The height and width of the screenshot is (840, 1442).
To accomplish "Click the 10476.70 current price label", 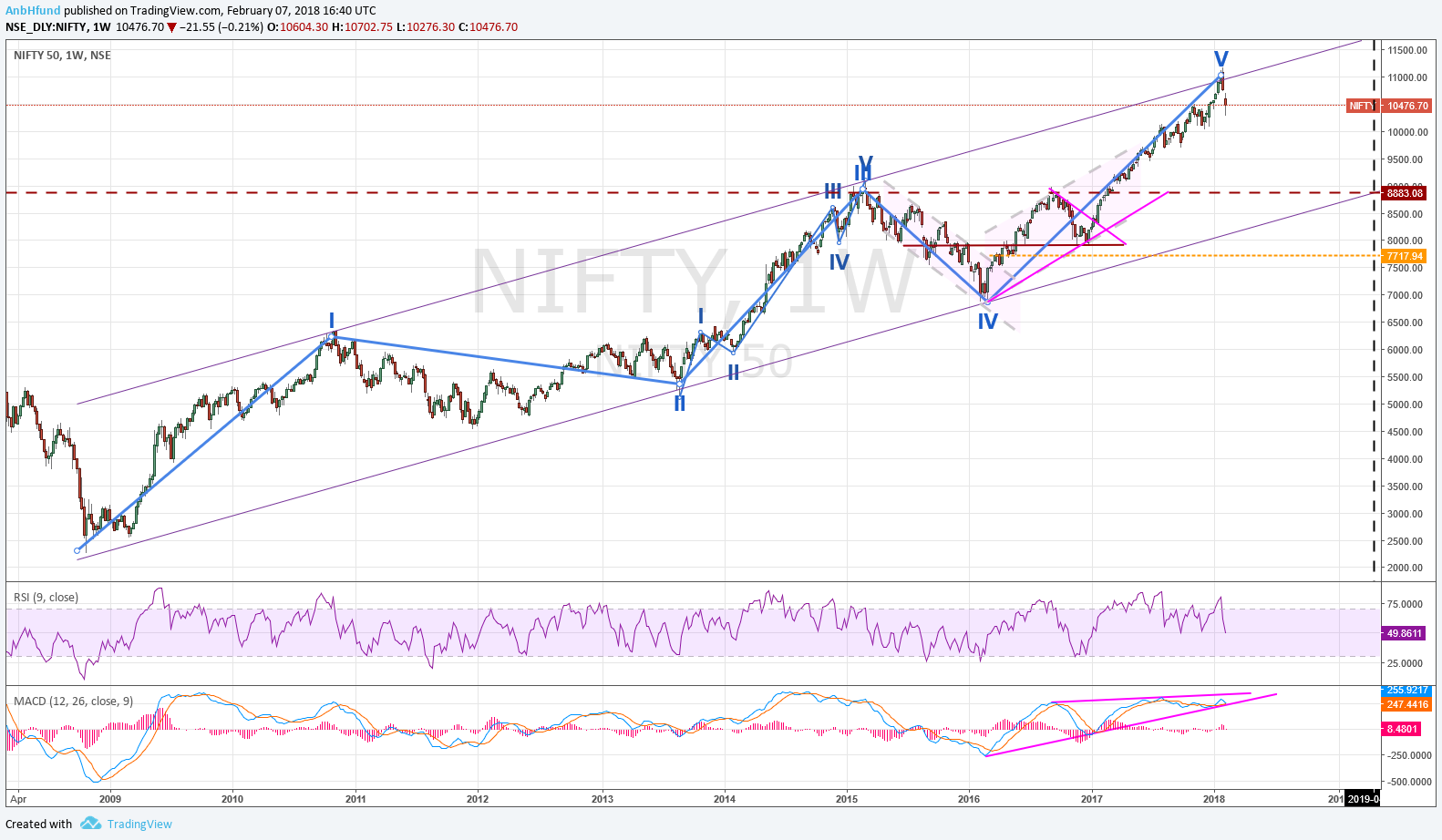I will [1407, 106].
